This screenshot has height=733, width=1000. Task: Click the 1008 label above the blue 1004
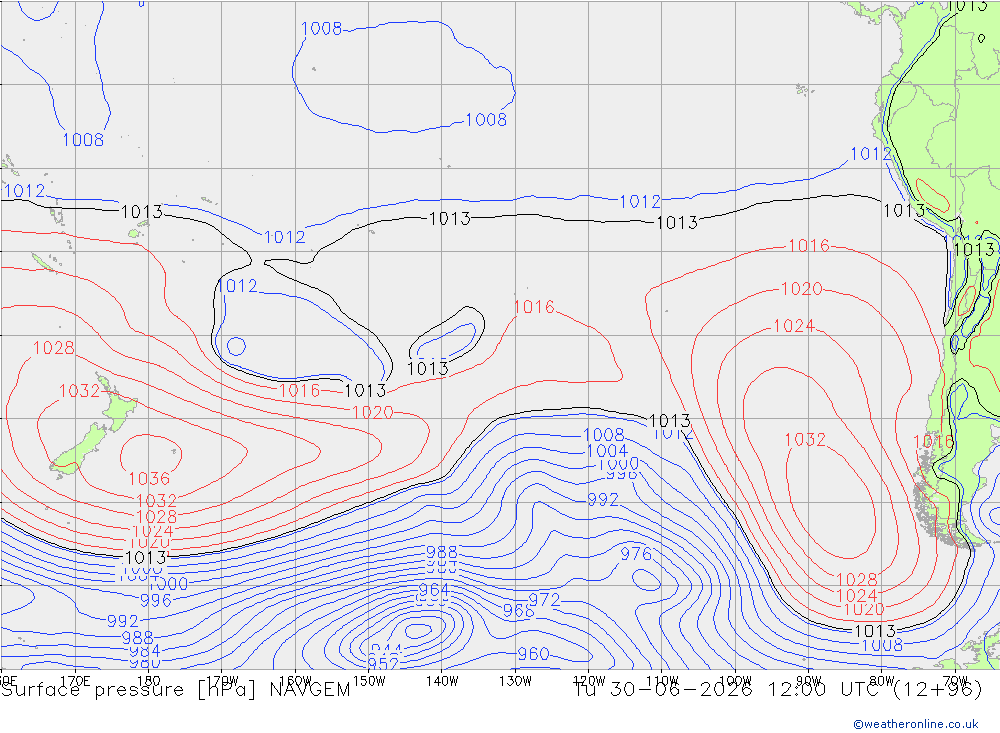[603, 435]
